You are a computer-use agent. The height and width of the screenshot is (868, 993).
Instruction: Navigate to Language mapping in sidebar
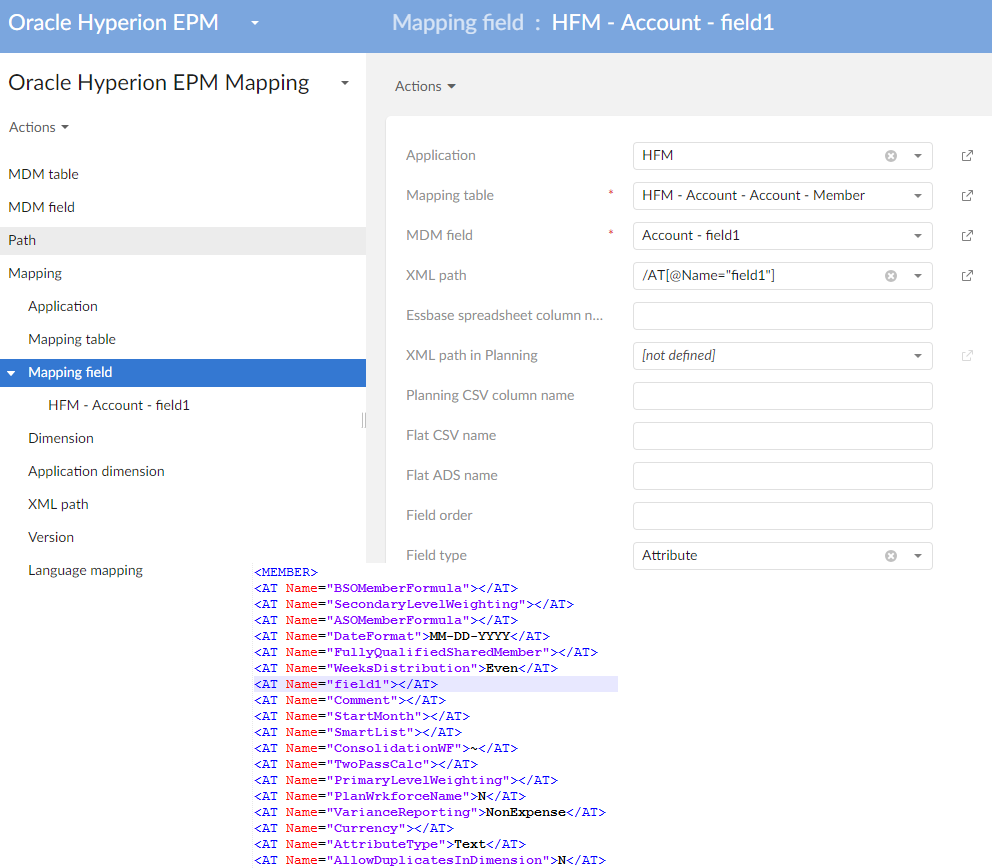click(85, 570)
